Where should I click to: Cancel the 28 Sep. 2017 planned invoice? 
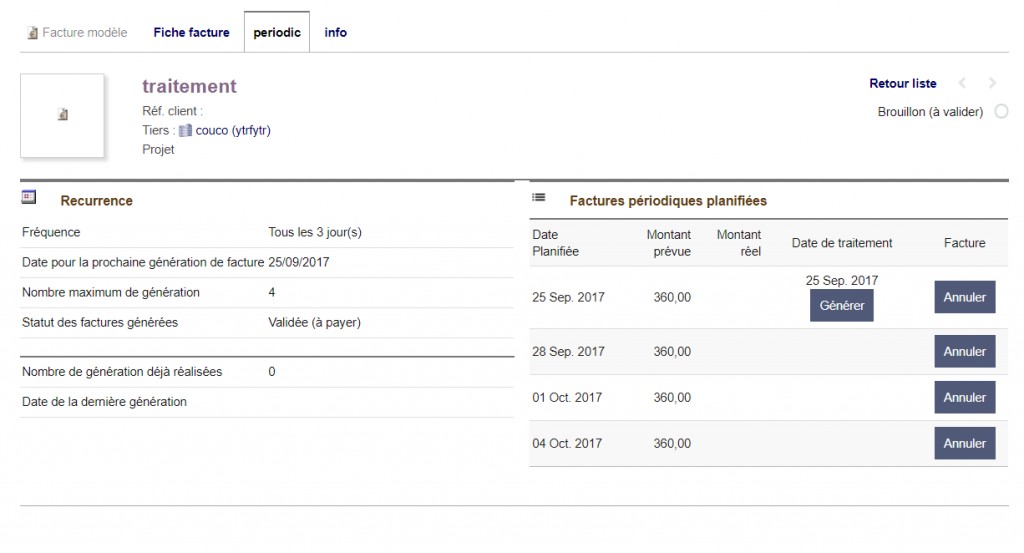(x=965, y=351)
